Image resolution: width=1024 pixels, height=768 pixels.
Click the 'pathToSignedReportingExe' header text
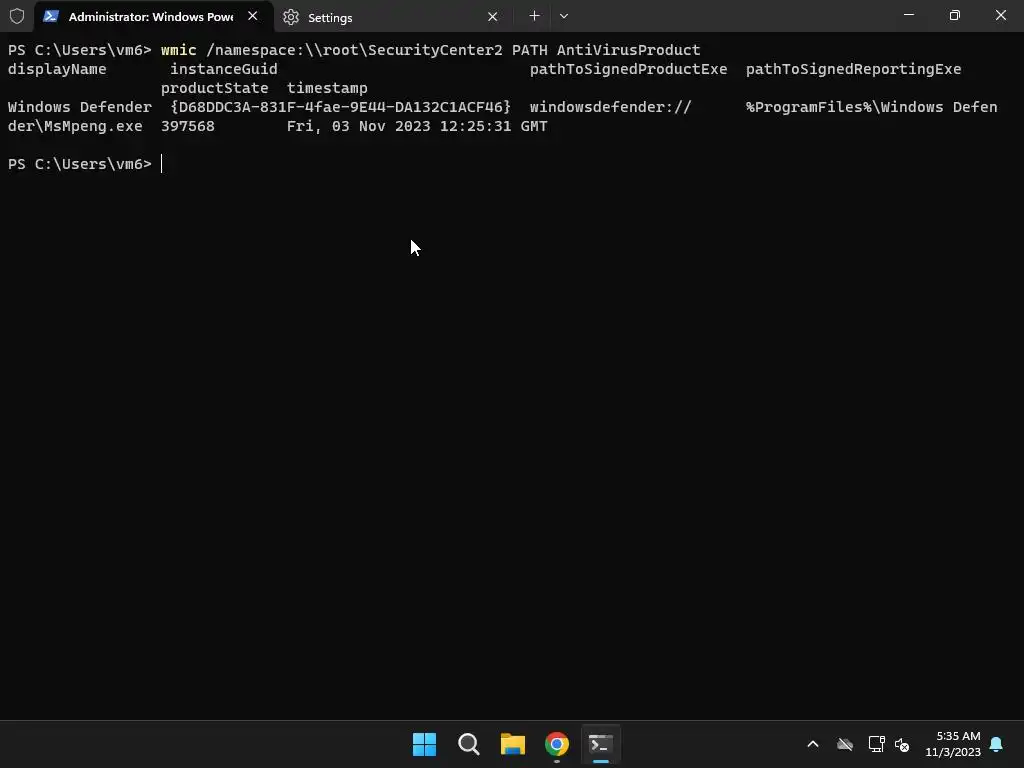(854, 69)
